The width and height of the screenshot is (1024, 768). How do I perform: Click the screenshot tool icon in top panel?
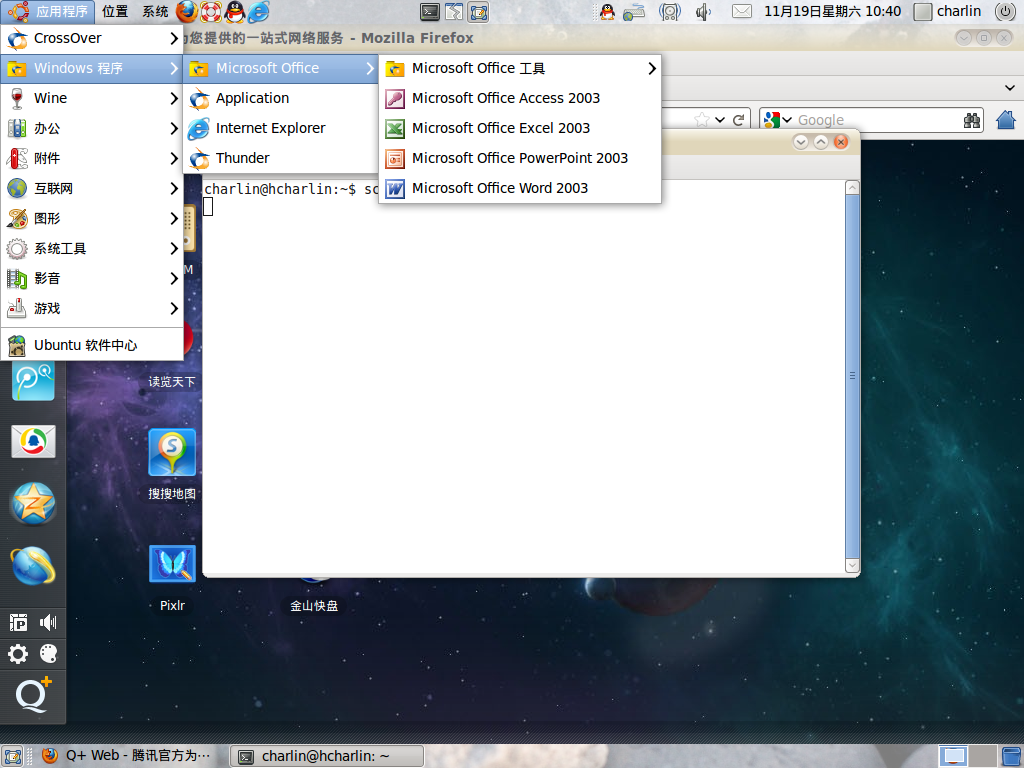(478, 11)
